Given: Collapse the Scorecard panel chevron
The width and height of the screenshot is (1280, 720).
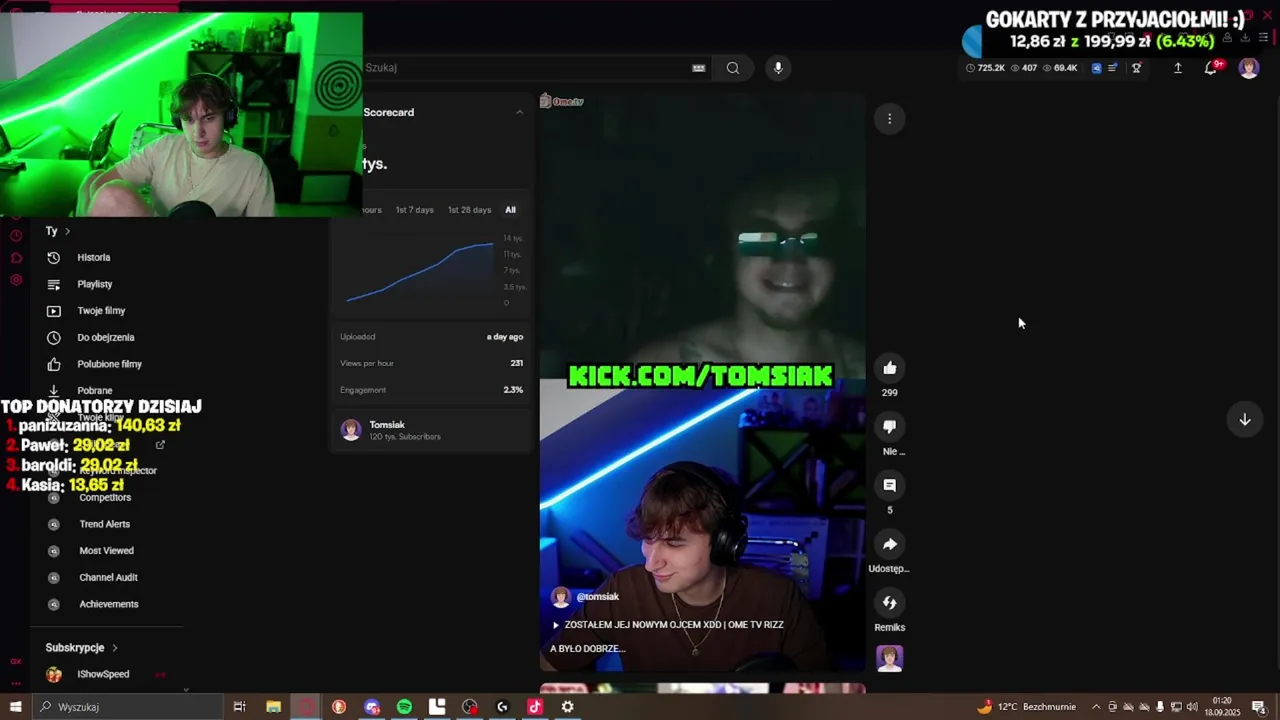Looking at the screenshot, I should (x=519, y=112).
